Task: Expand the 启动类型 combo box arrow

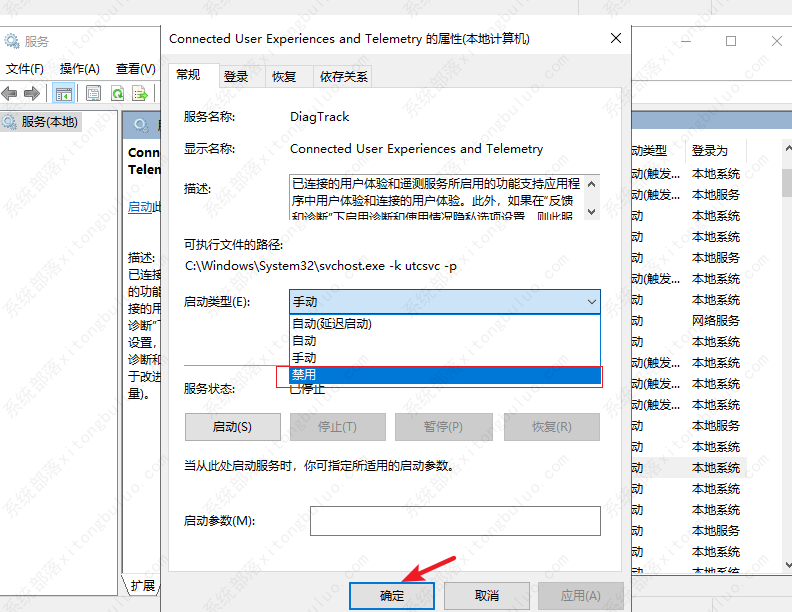Action: tap(590, 301)
